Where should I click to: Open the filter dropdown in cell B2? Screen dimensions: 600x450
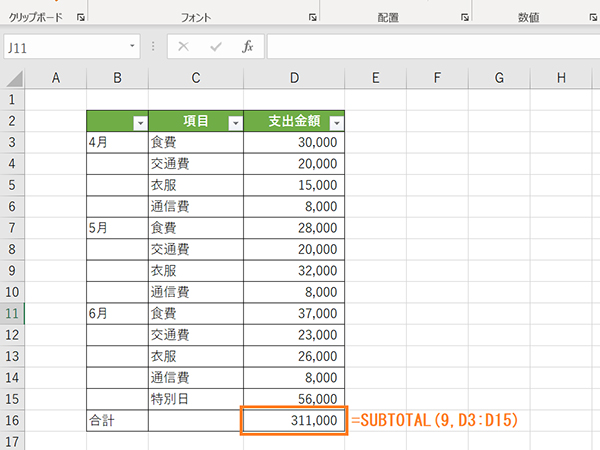click(140, 123)
